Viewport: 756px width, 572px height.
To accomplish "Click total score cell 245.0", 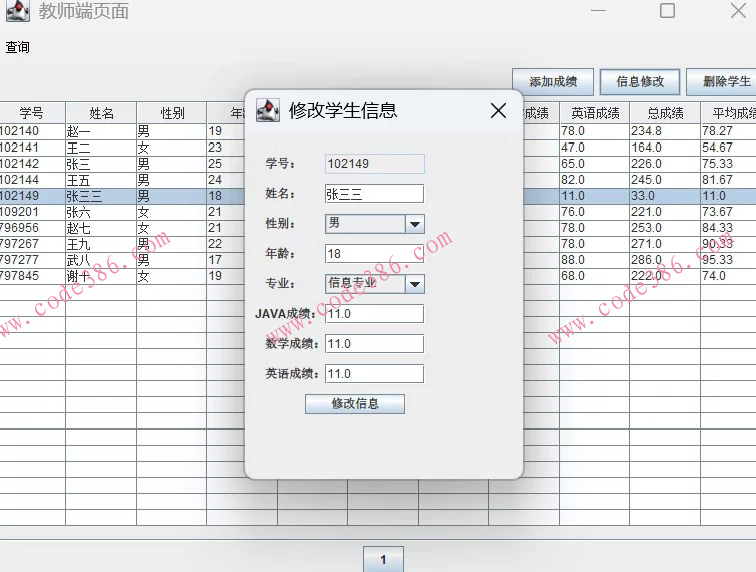I will pyautogui.click(x=665, y=180).
